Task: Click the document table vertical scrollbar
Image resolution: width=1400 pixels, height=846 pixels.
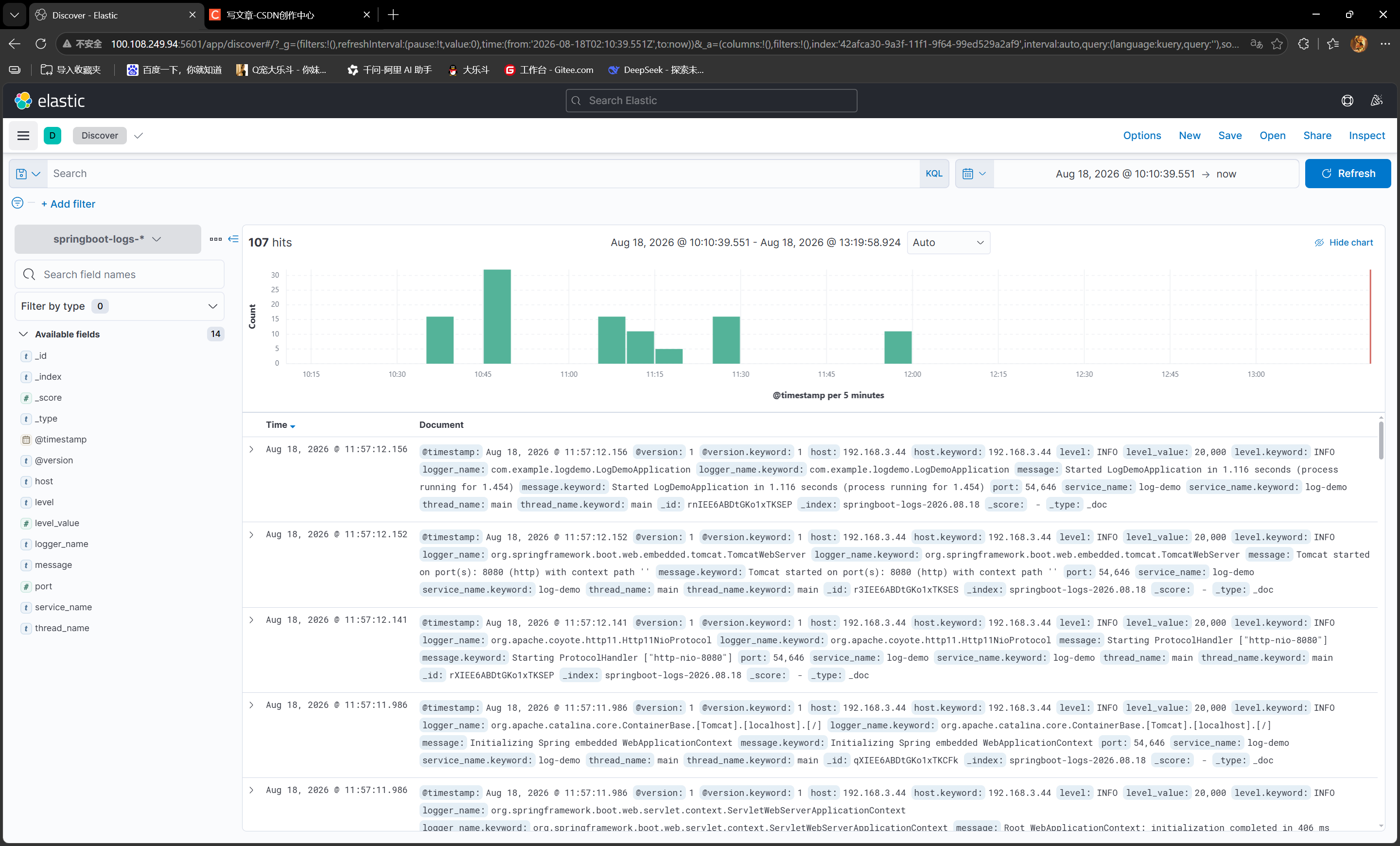Action: point(1380,441)
